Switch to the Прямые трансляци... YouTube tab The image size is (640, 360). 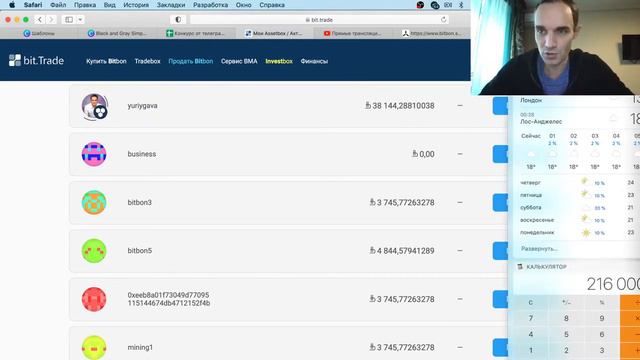coord(353,33)
